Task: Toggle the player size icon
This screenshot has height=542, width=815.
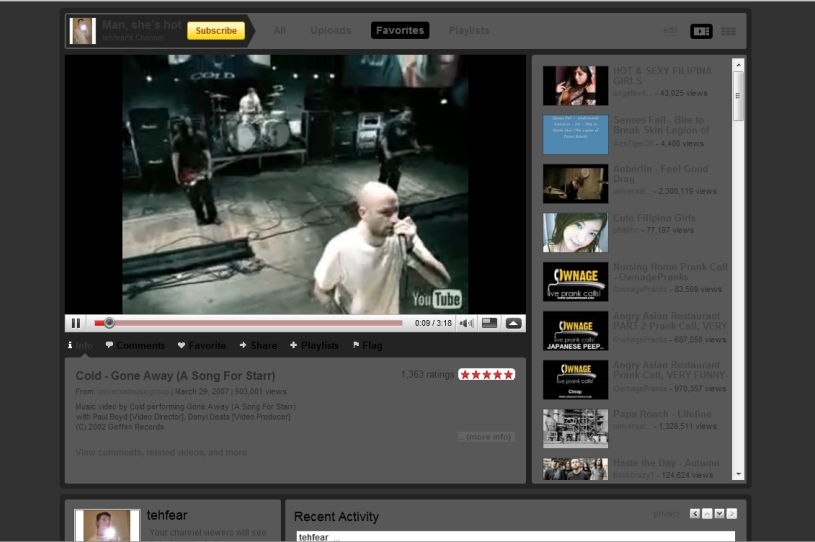Action: (490, 323)
